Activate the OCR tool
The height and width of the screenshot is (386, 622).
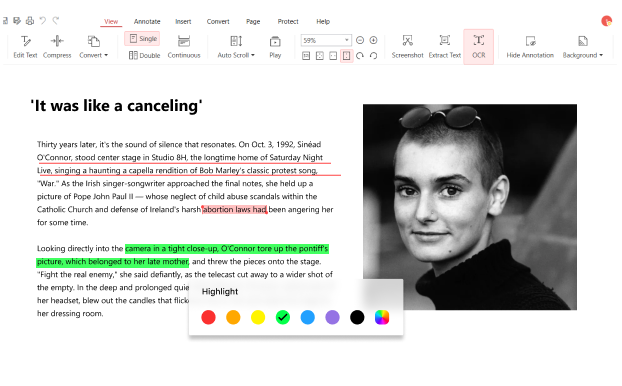click(x=478, y=46)
